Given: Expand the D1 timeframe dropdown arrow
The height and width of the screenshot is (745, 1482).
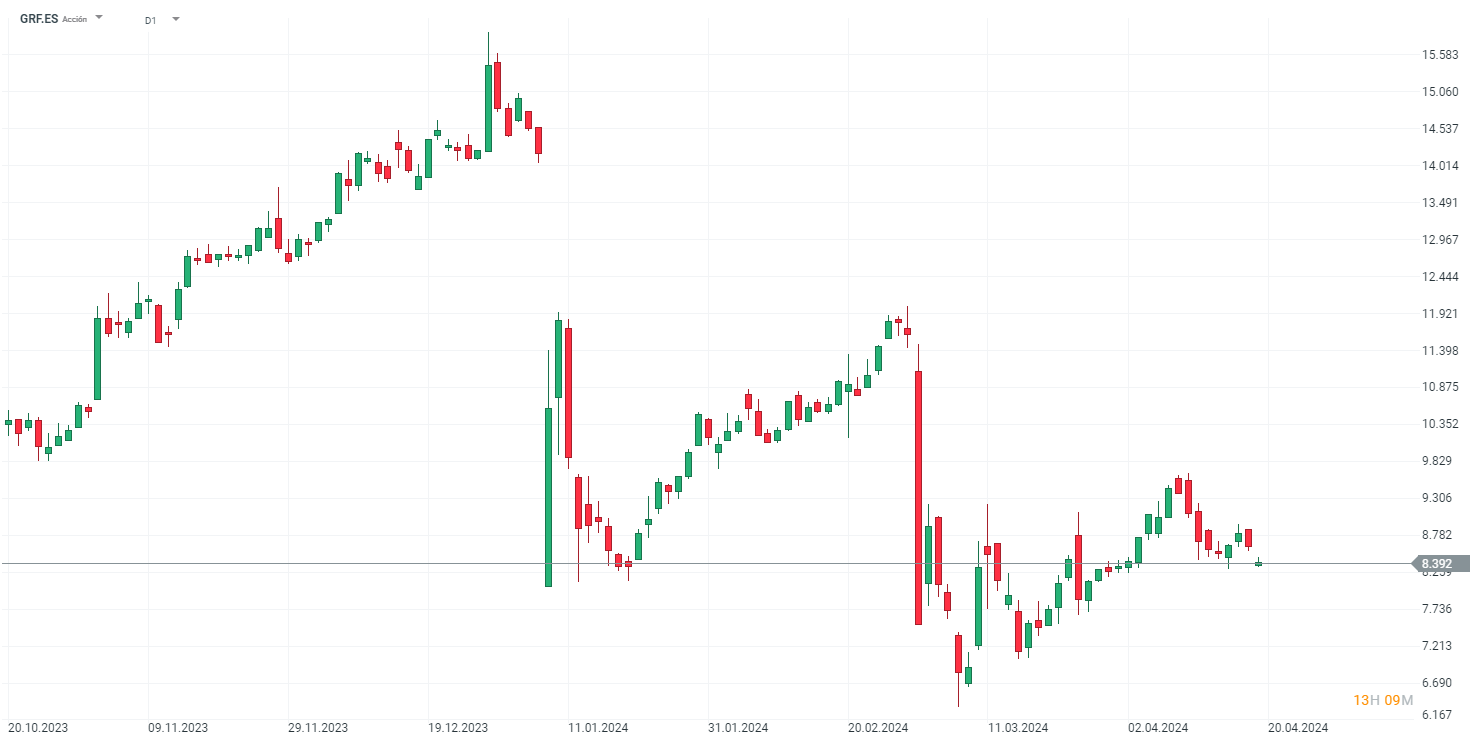Looking at the screenshot, I should tap(176, 18).
